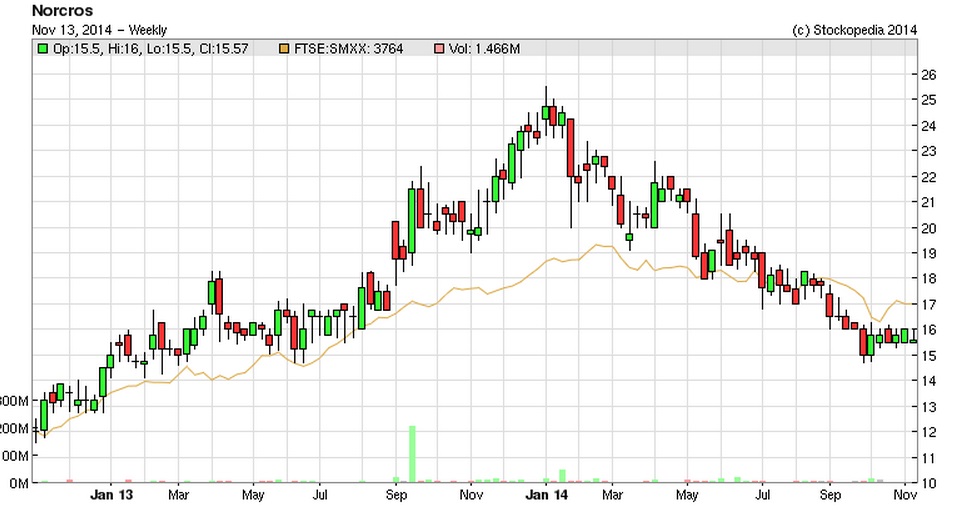Screen dimensions: 958x514
Task: Click the 'Nov' label between Sep and Jan 14
Action: coord(470,495)
